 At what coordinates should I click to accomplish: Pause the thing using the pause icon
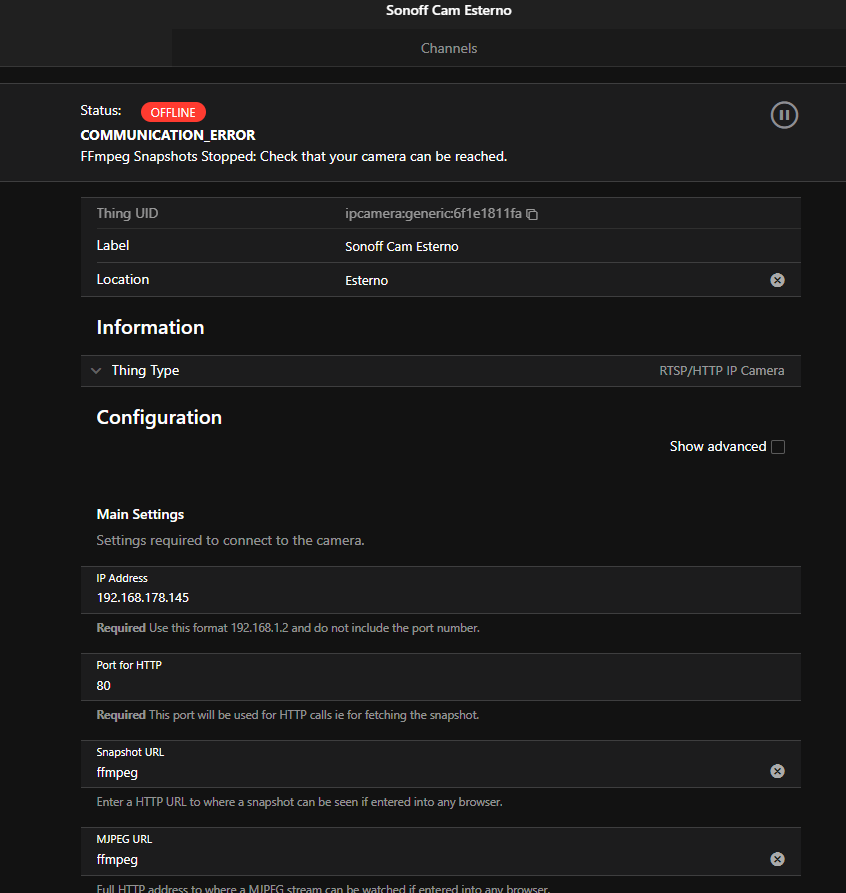784,115
